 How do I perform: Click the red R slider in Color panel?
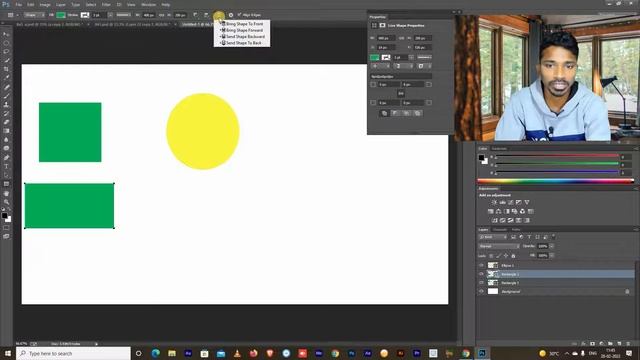click(557, 156)
